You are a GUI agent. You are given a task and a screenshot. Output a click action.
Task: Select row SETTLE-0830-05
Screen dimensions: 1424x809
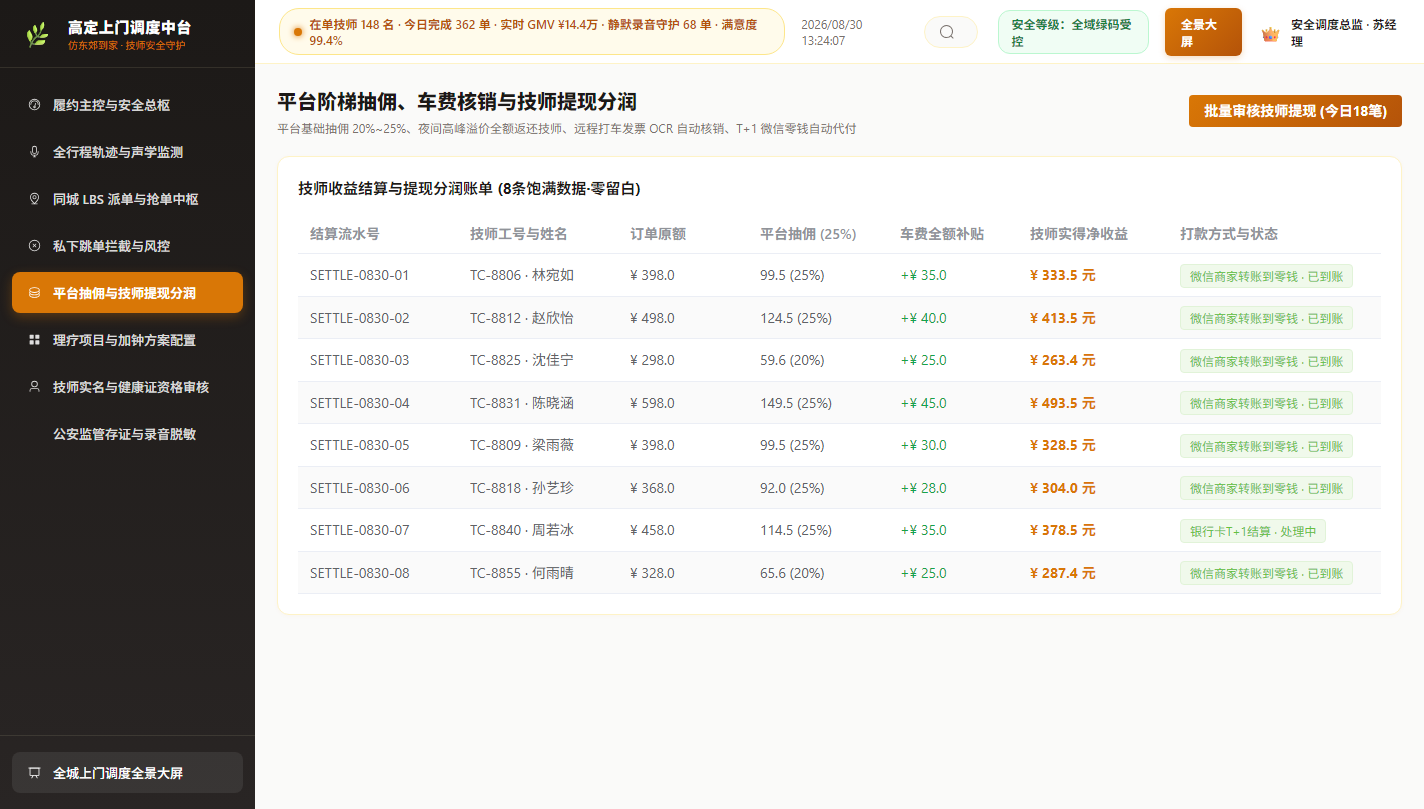839,445
